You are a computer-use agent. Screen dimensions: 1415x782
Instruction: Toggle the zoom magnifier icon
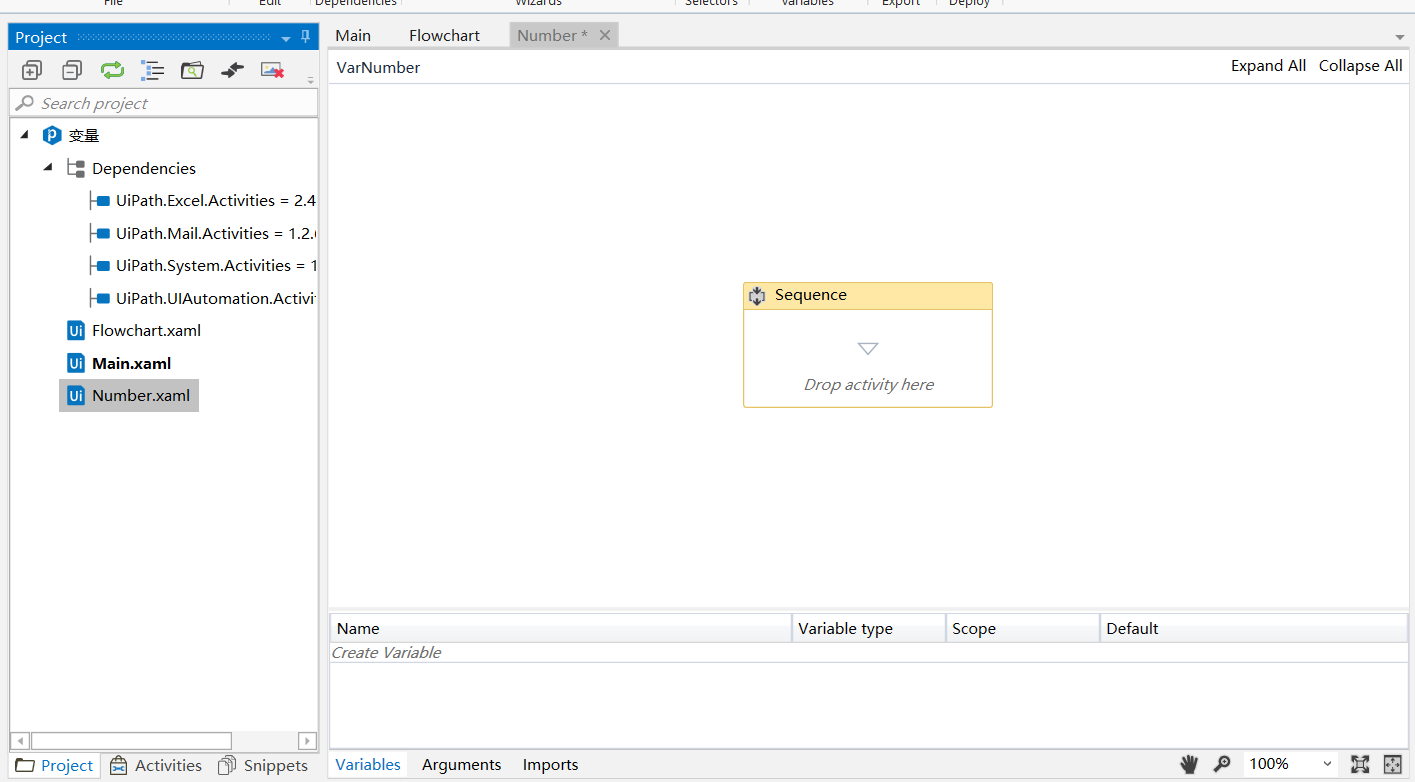1222,764
